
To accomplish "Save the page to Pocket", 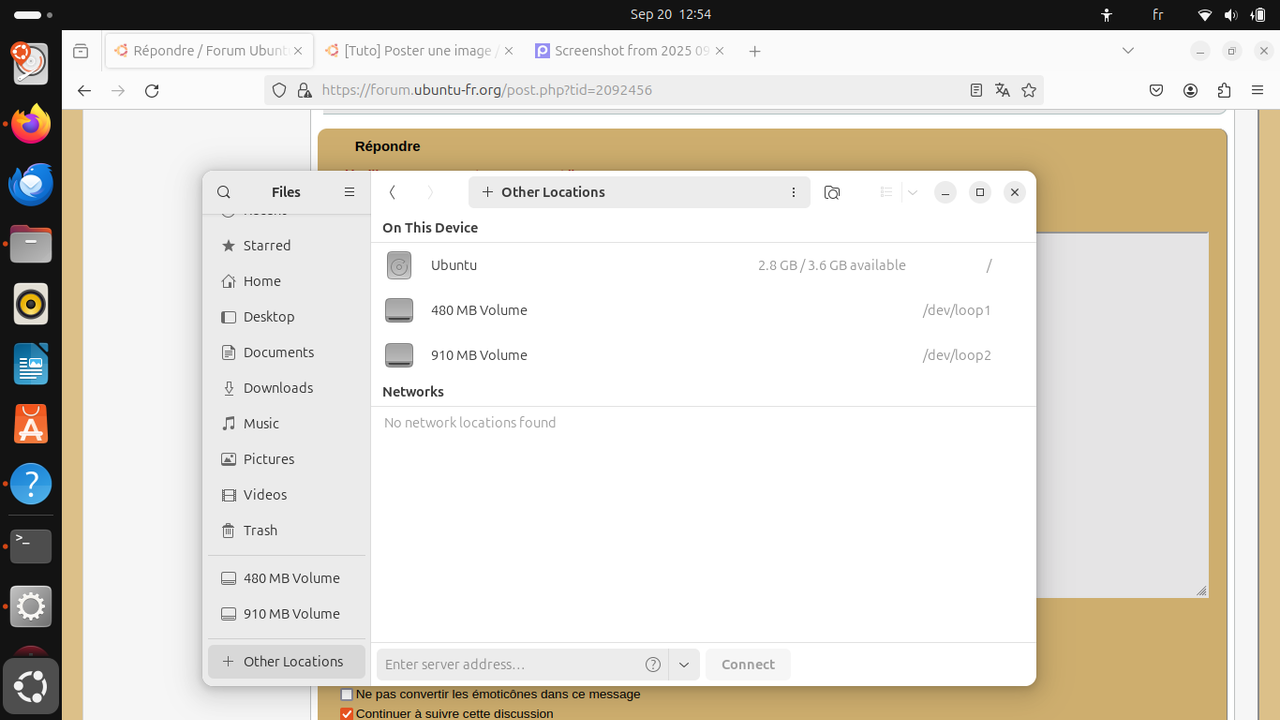I will click(x=1156, y=90).
